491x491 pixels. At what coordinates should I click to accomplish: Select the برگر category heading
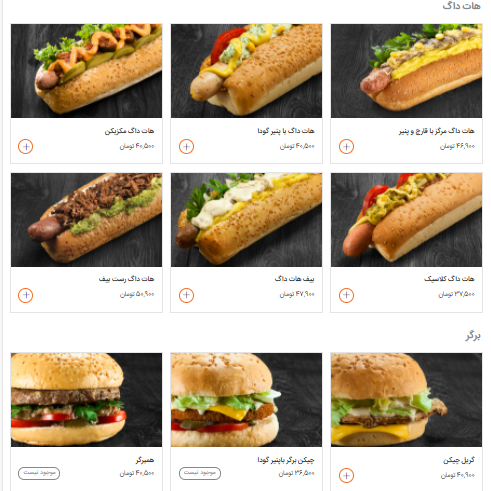point(473,336)
